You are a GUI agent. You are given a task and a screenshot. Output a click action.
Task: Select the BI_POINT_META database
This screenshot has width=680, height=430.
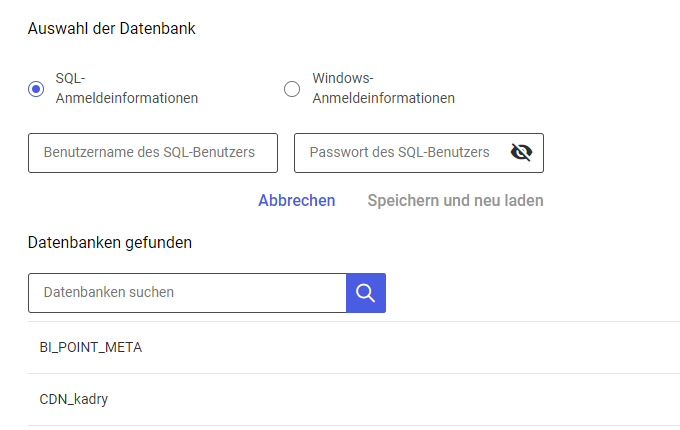click(354, 347)
